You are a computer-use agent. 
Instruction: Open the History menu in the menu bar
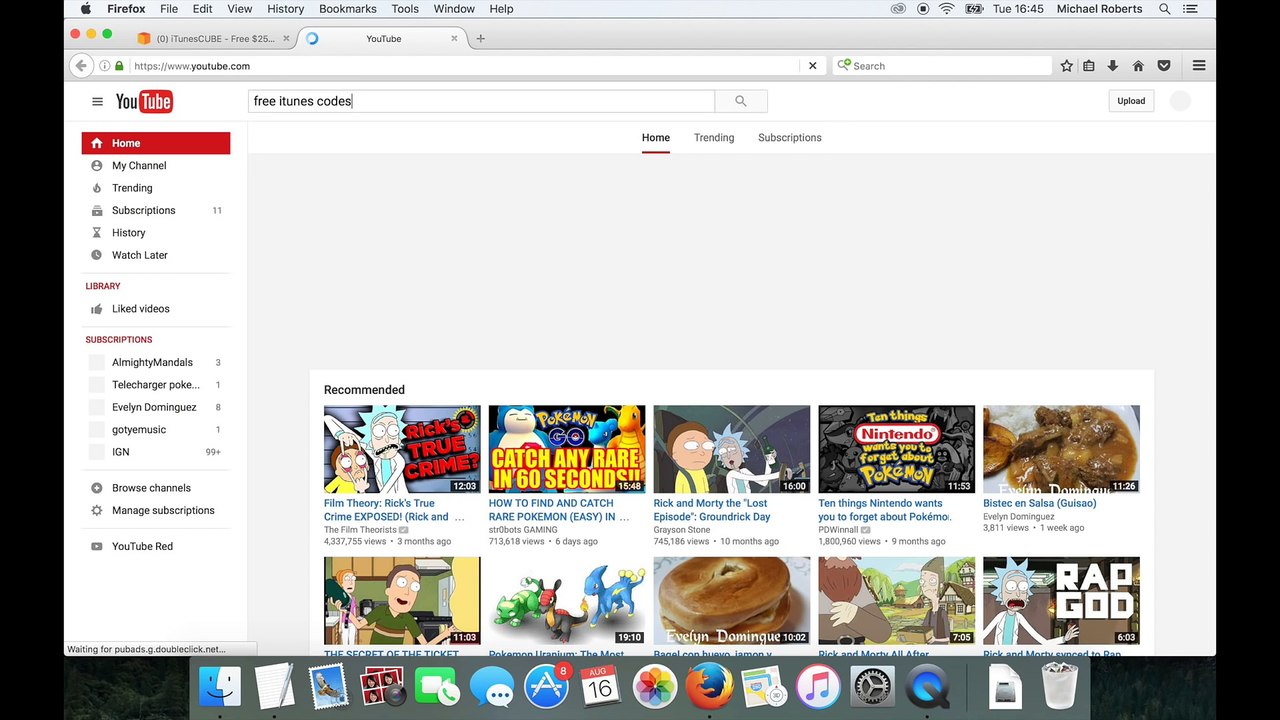click(285, 9)
